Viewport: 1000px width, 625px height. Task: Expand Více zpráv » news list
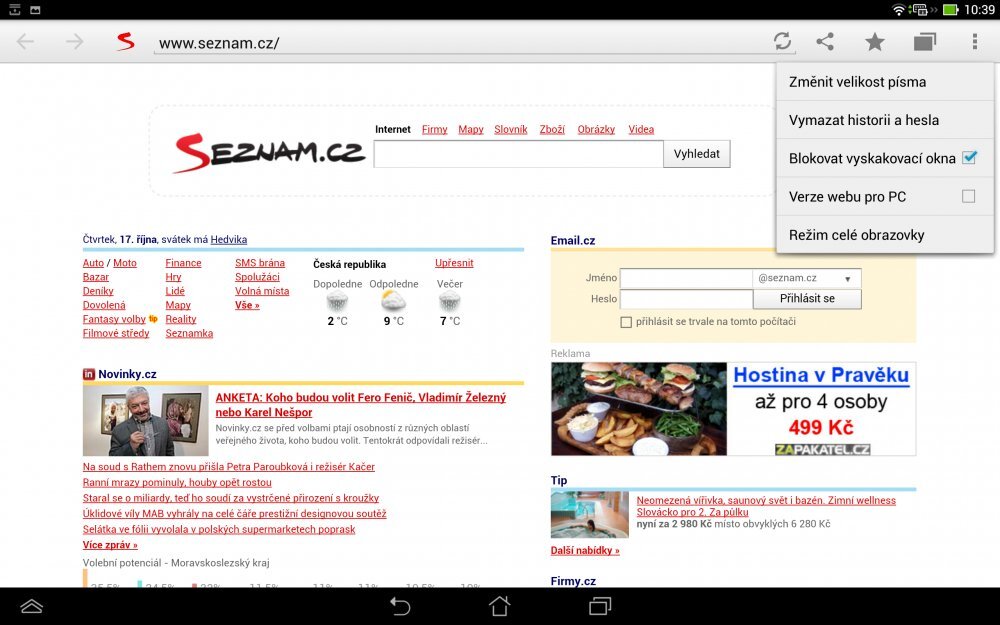point(110,545)
